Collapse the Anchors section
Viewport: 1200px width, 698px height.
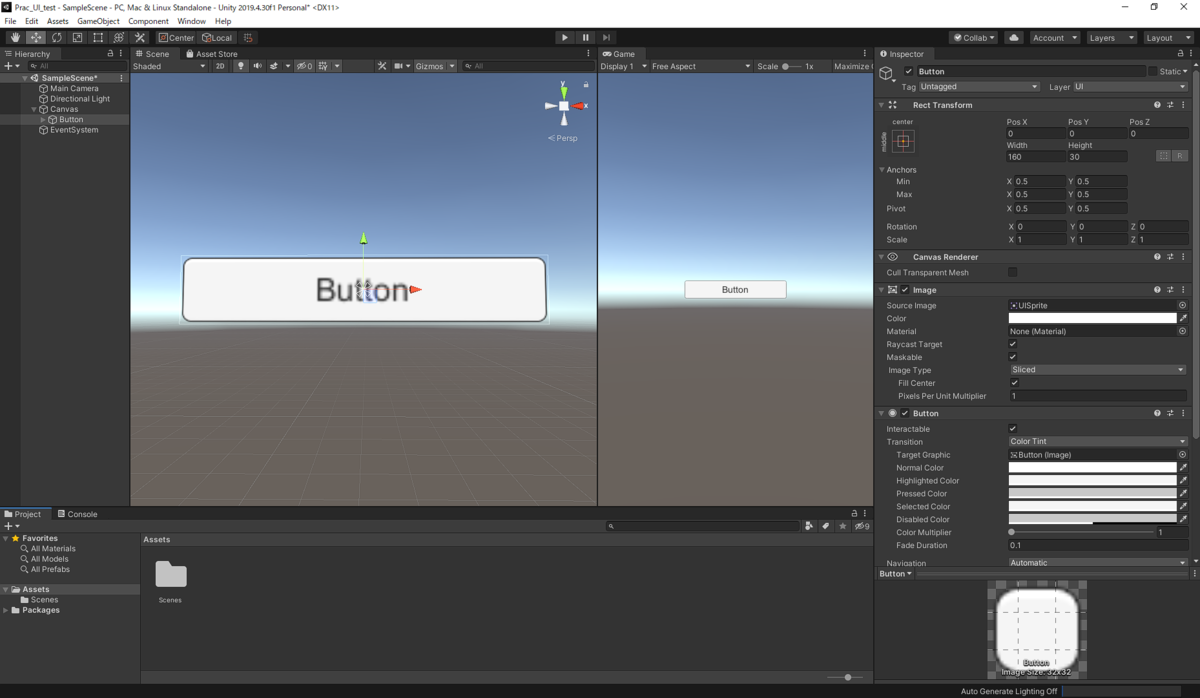point(882,170)
